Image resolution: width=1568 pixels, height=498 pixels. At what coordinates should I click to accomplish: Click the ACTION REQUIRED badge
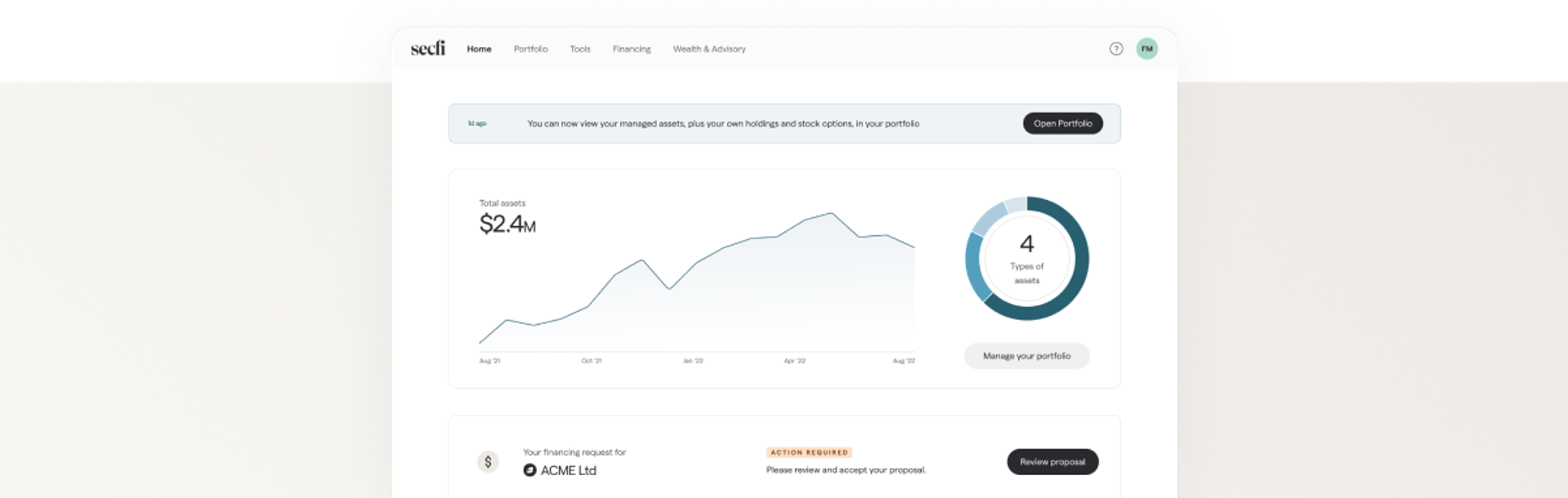809,452
